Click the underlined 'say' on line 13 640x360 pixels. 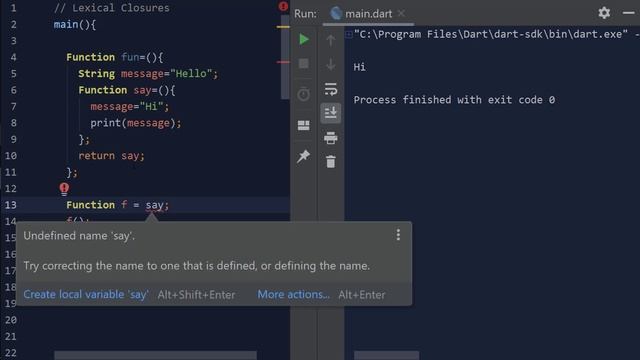click(155, 205)
